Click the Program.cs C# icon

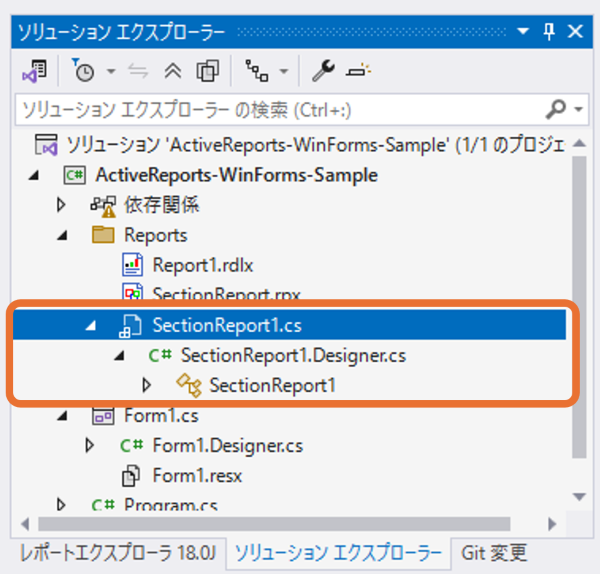[x=103, y=504]
